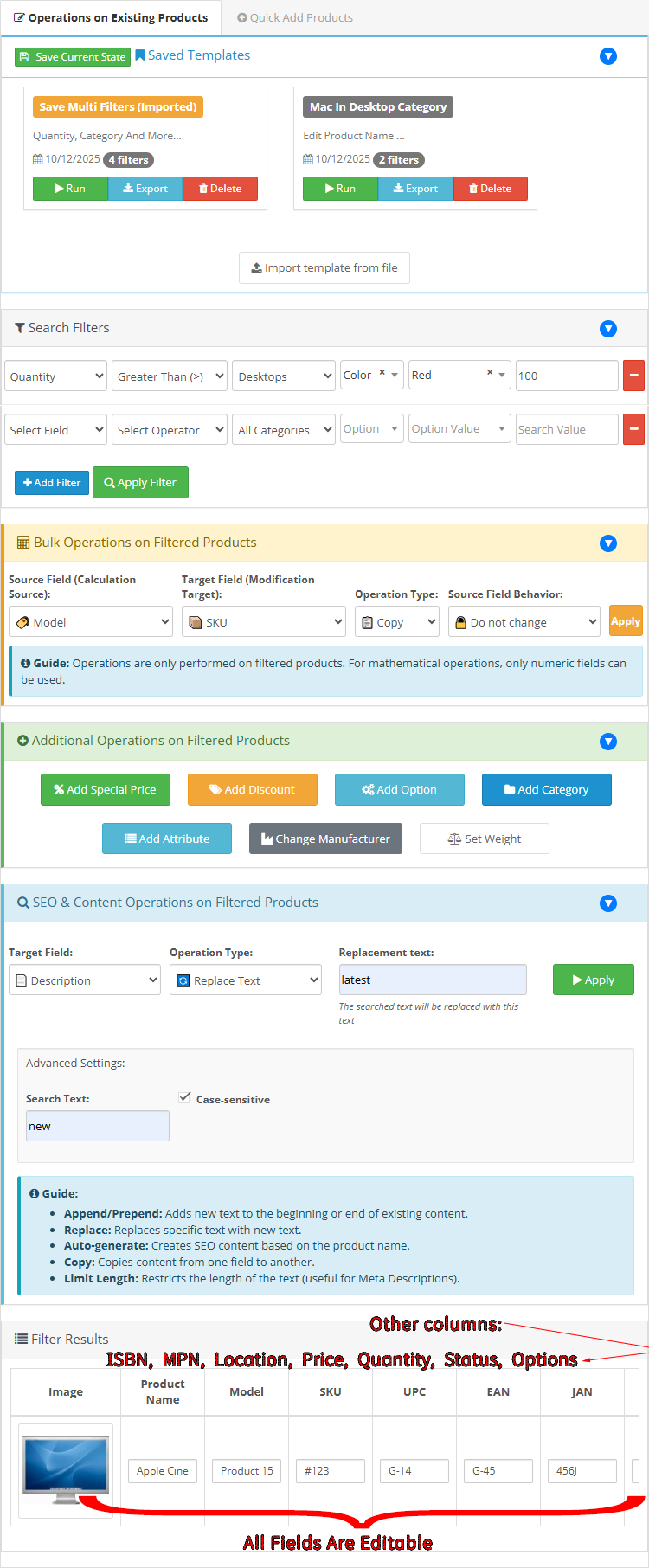Clear the Red option value
Screen dimensions: 649x1568
point(490,373)
